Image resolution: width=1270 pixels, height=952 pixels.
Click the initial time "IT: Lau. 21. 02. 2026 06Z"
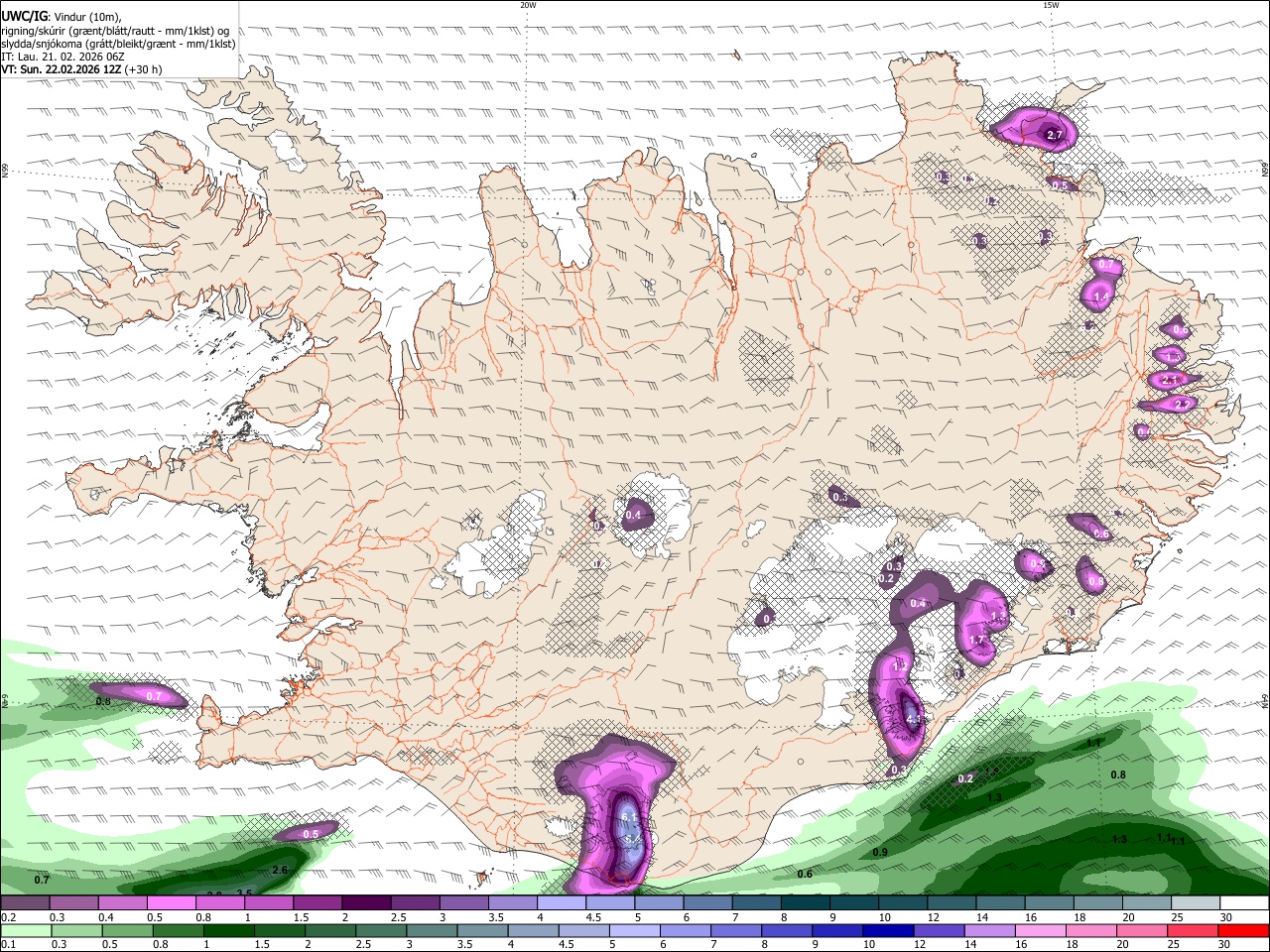(x=63, y=57)
